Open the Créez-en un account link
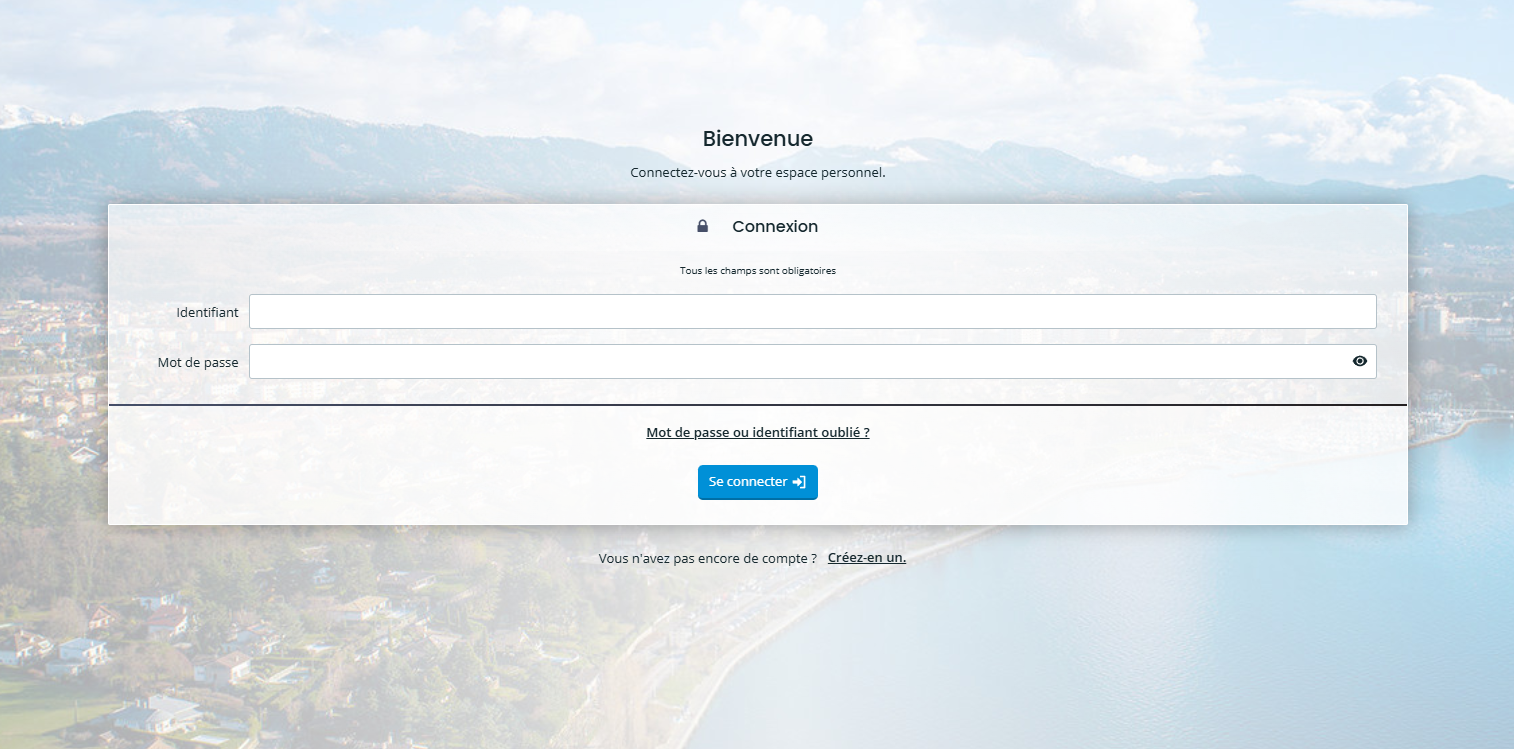The width and height of the screenshot is (1514, 749). [x=867, y=558]
